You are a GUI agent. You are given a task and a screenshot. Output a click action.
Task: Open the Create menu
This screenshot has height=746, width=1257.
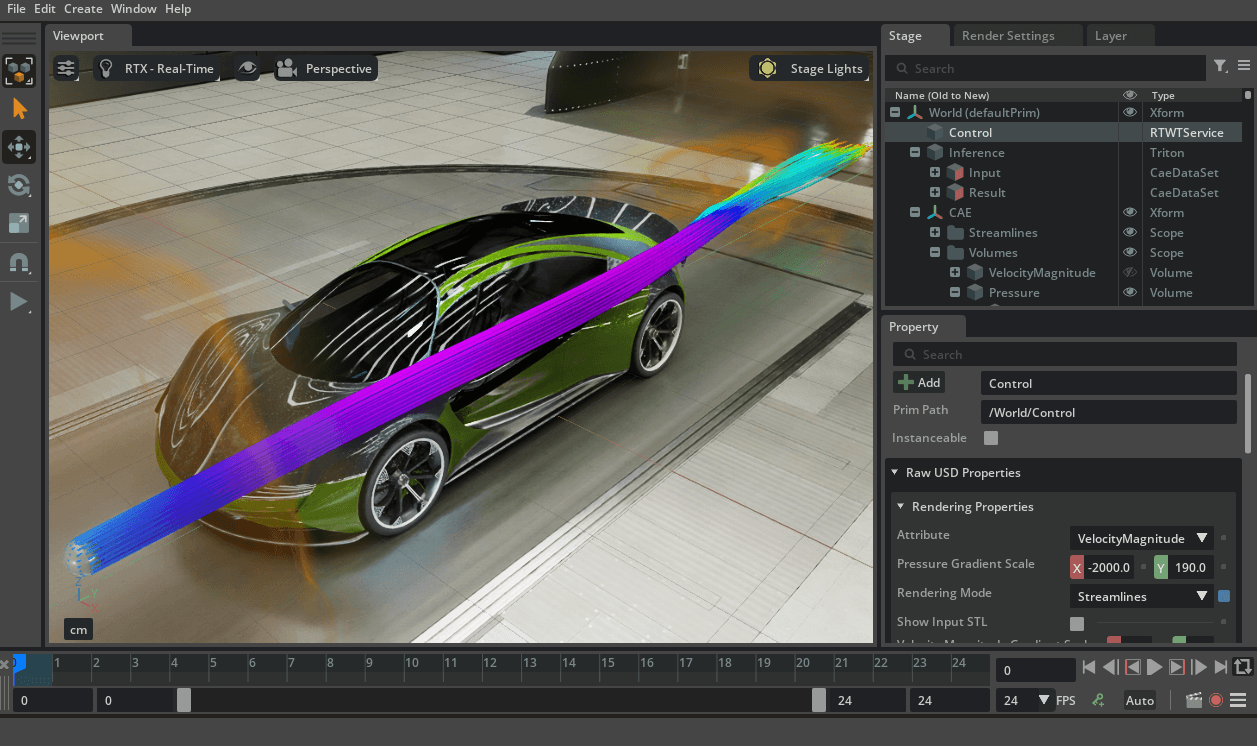[x=83, y=9]
